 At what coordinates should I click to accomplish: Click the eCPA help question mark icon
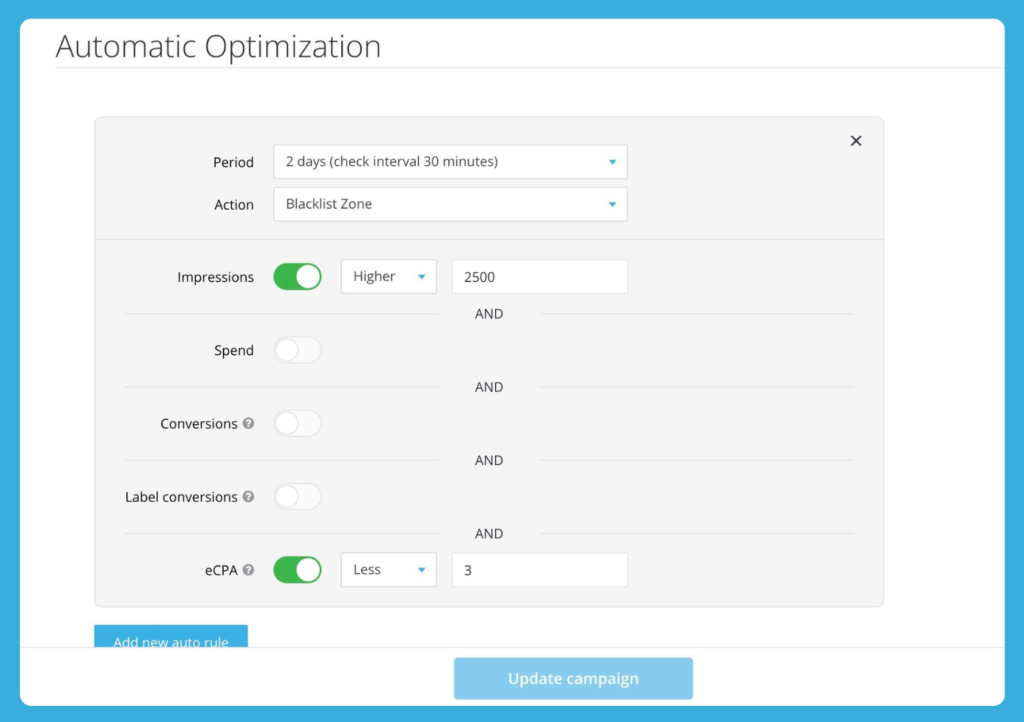pos(248,570)
